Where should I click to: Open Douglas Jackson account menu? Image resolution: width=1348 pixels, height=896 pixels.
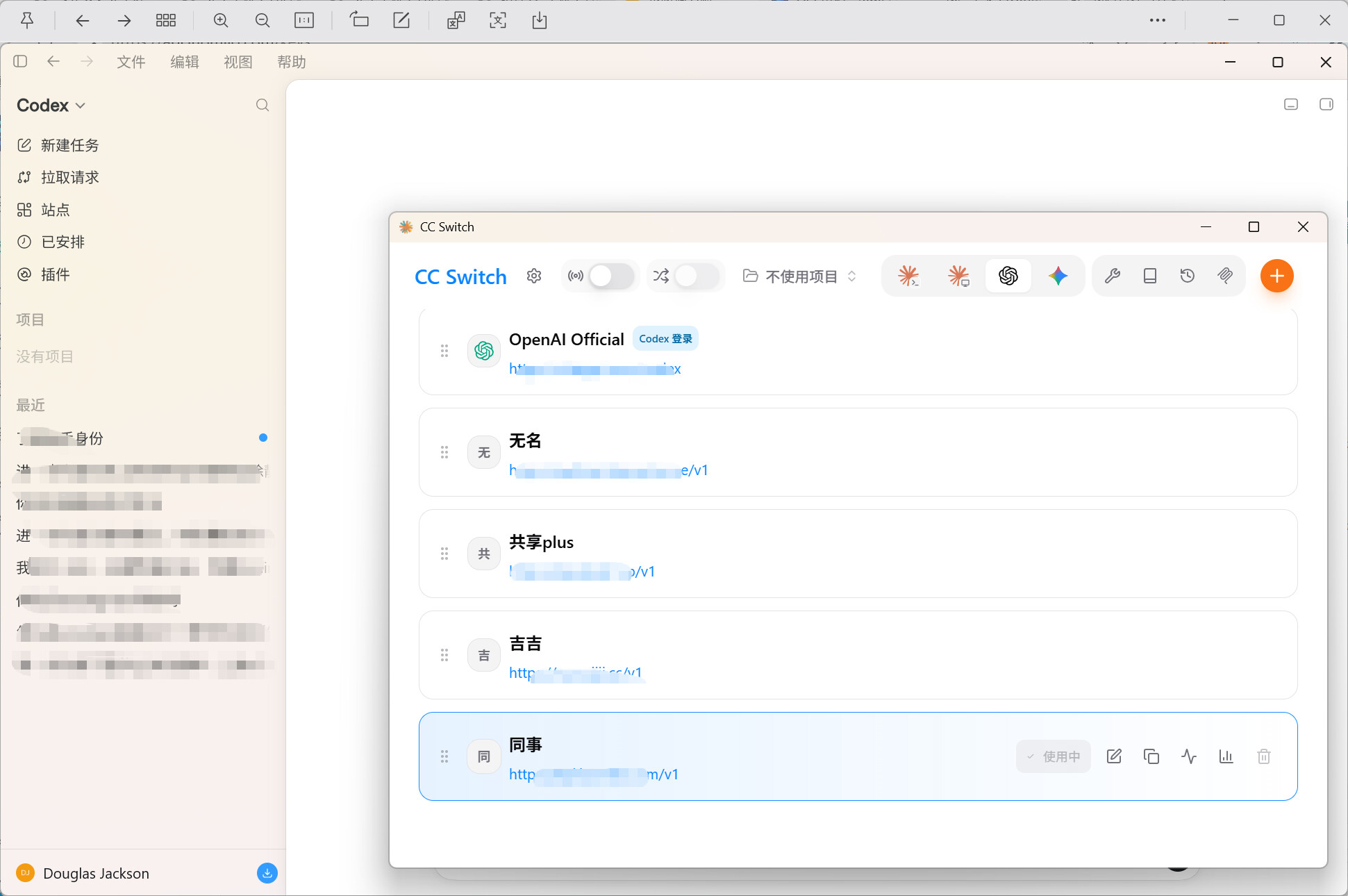pyautogui.click(x=83, y=873)
